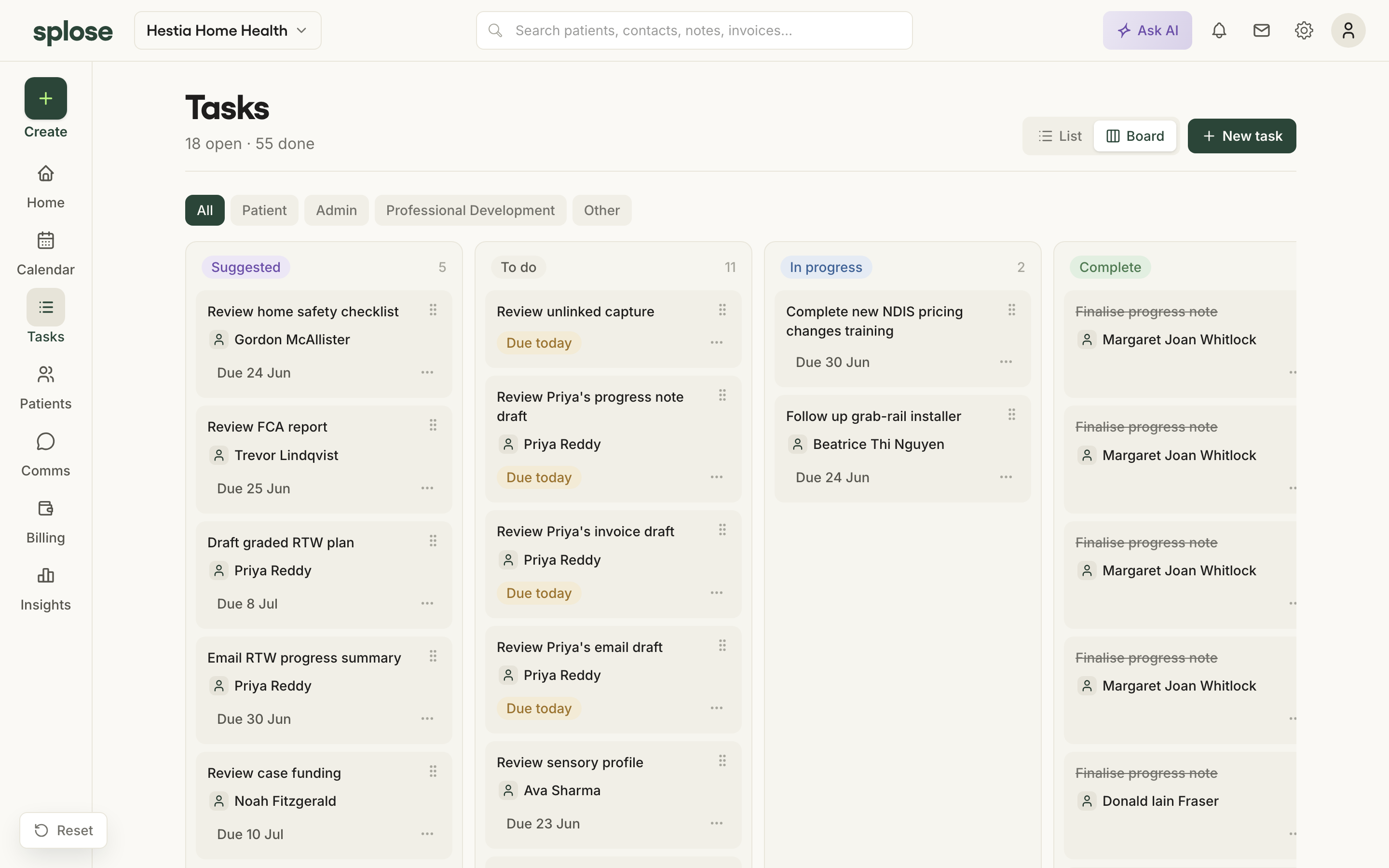The width and height of the screenshot is (1389, 868).
Task: Open more options on Review Priya's email draft
Action: pos(717,708)
